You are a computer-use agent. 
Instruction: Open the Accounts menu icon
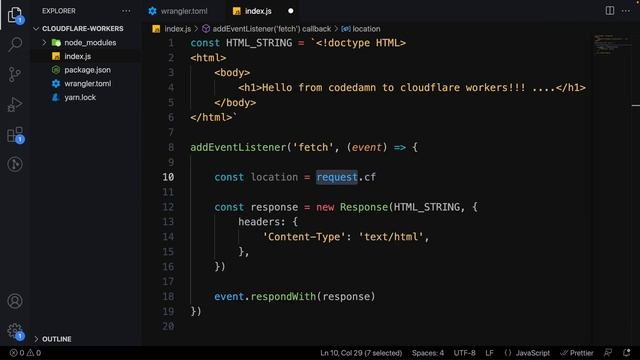[15, 301]
